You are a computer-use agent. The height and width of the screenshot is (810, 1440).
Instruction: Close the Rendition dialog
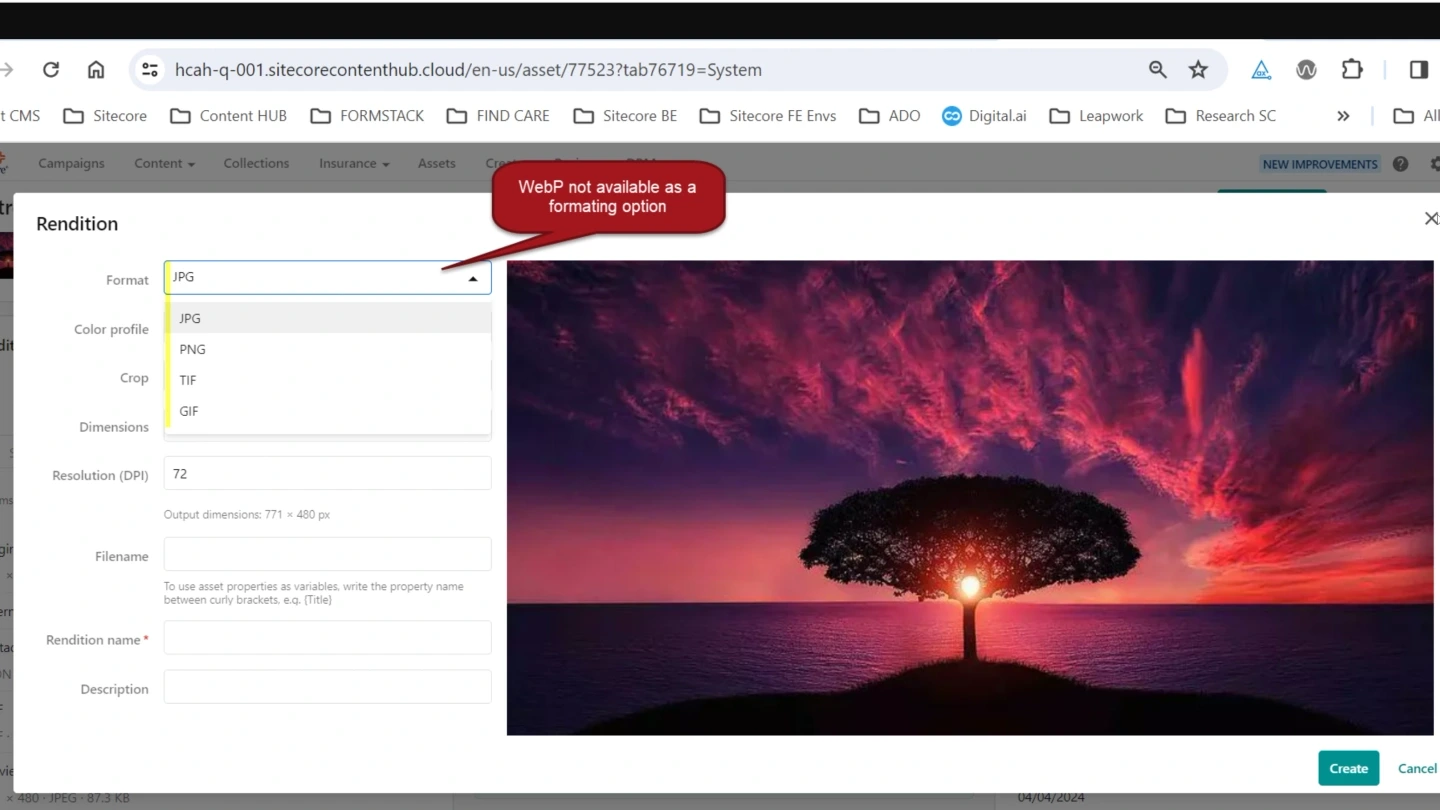1431,218
